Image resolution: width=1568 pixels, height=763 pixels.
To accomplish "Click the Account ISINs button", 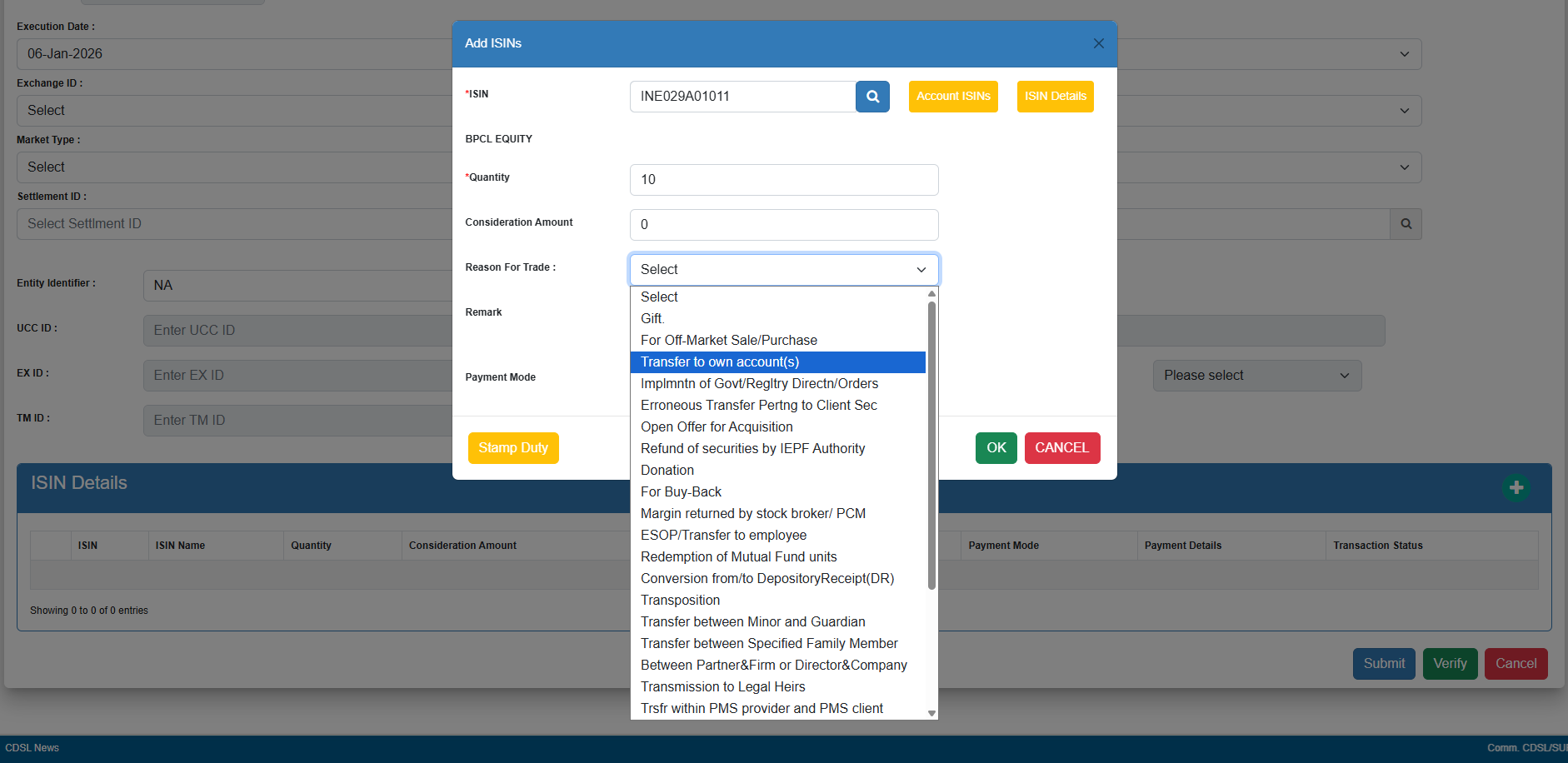I will tap(952, 97).
